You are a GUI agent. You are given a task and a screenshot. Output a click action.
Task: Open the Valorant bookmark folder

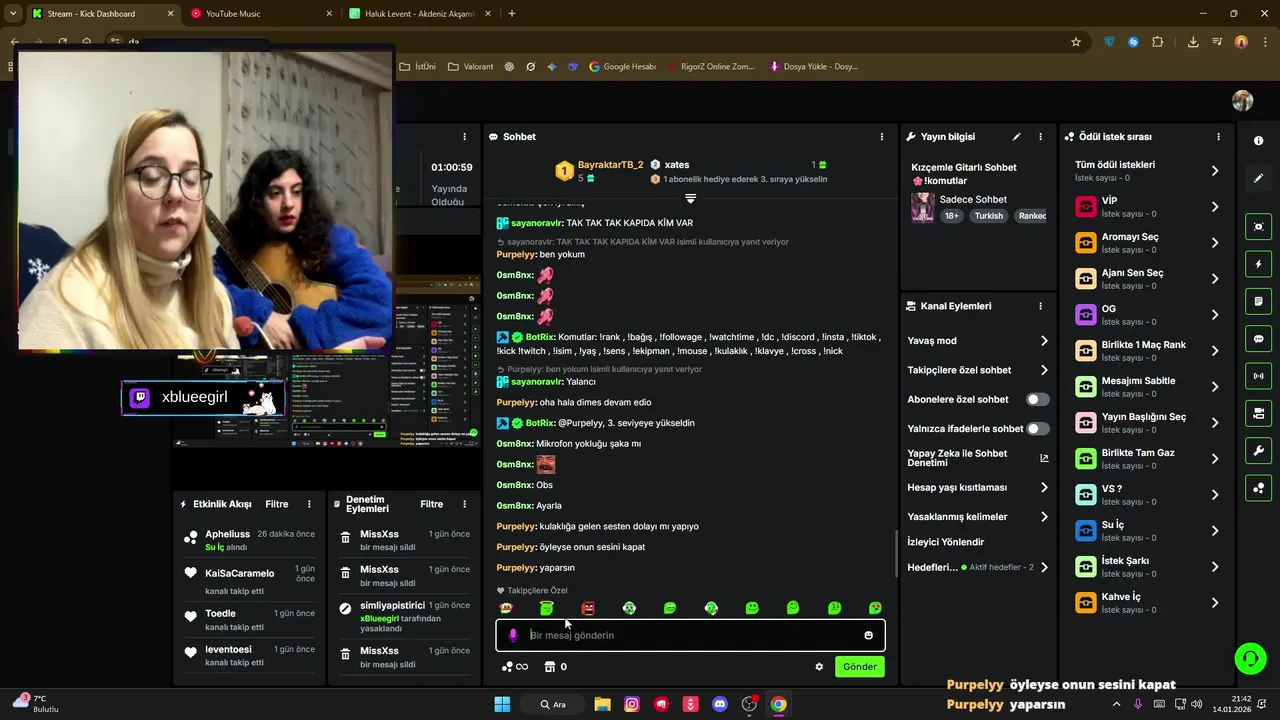(x=471, y=67)
